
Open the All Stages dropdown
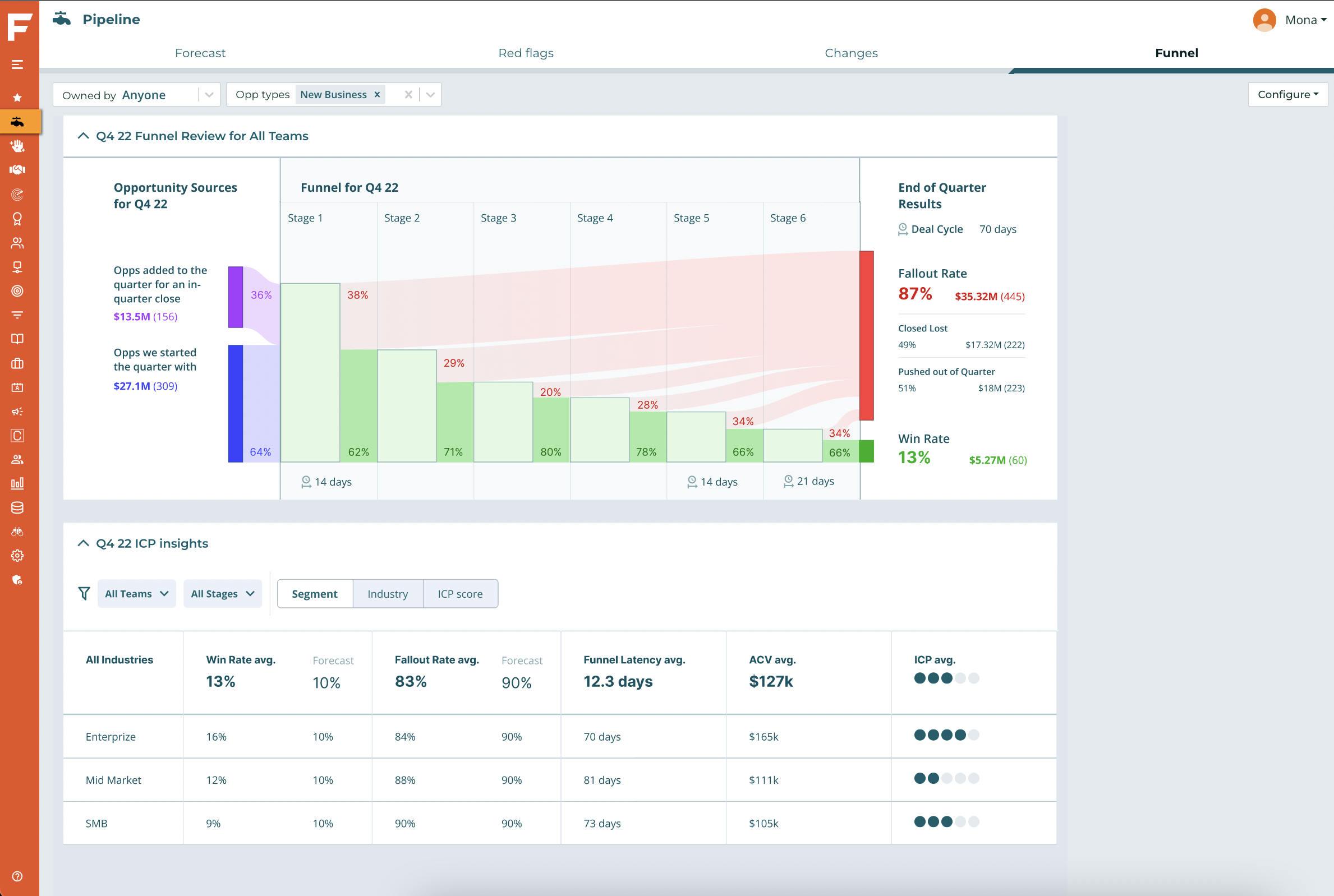coord(222,594)
